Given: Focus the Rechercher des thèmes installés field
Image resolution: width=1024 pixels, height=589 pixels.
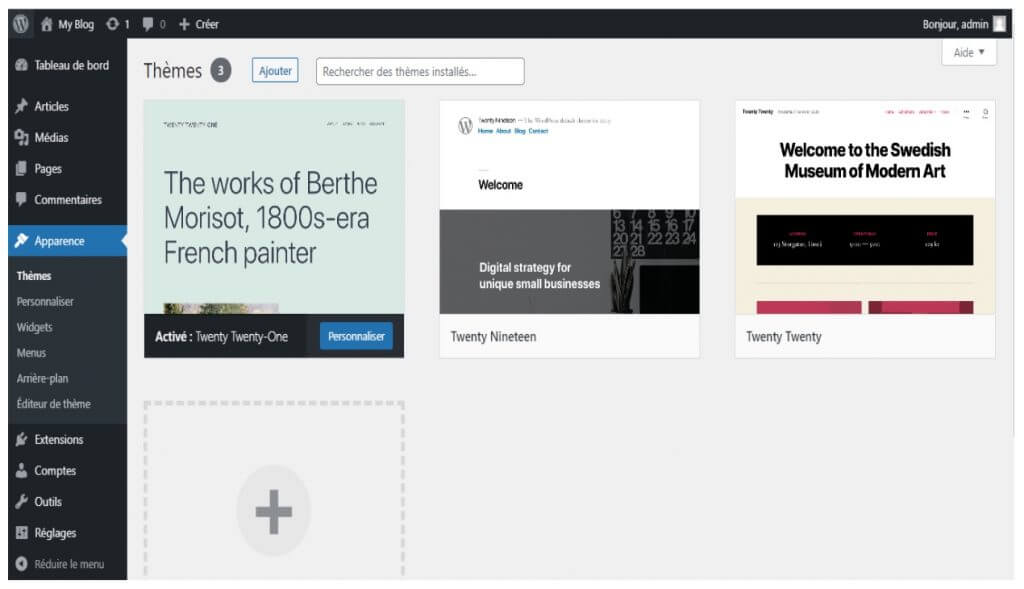Looking at the screenshot, I should click(420, 71).
